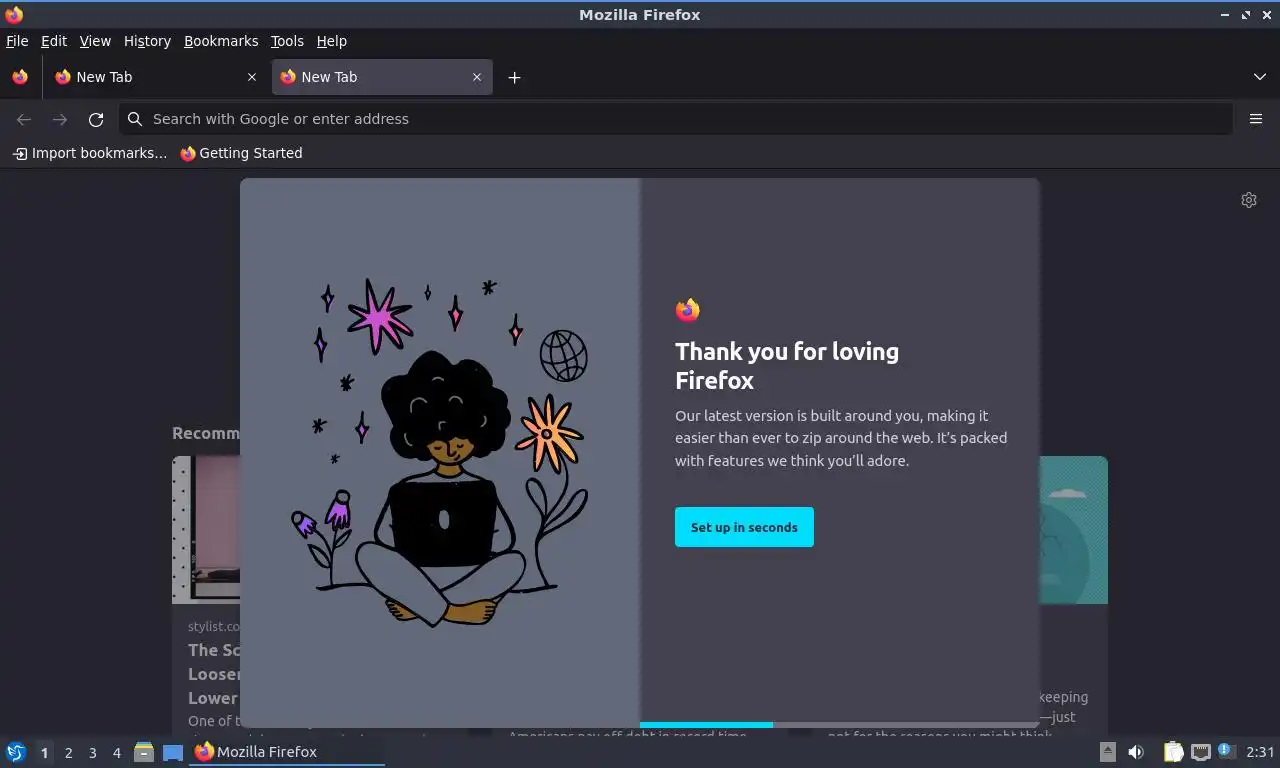Screen dimensions: 1280x768
Task: Open the hamburger application menu
Action: (x=1256, y=119)
